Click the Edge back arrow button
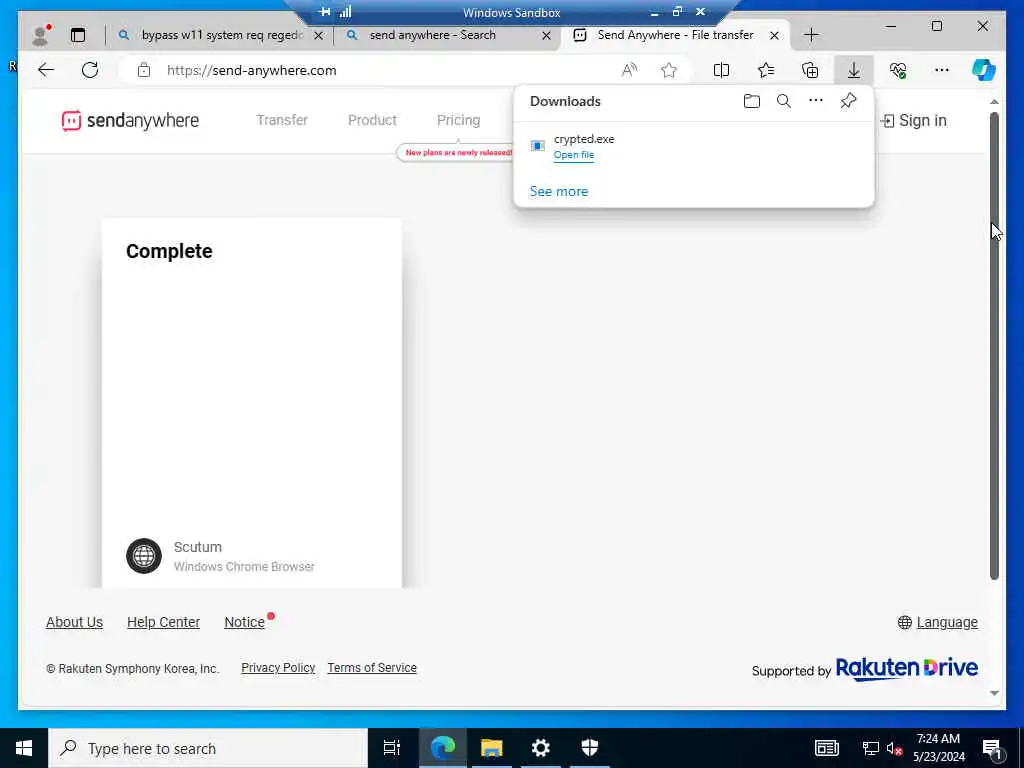The width and height of the screenshot is (1024, 768). tap(46, 70)
